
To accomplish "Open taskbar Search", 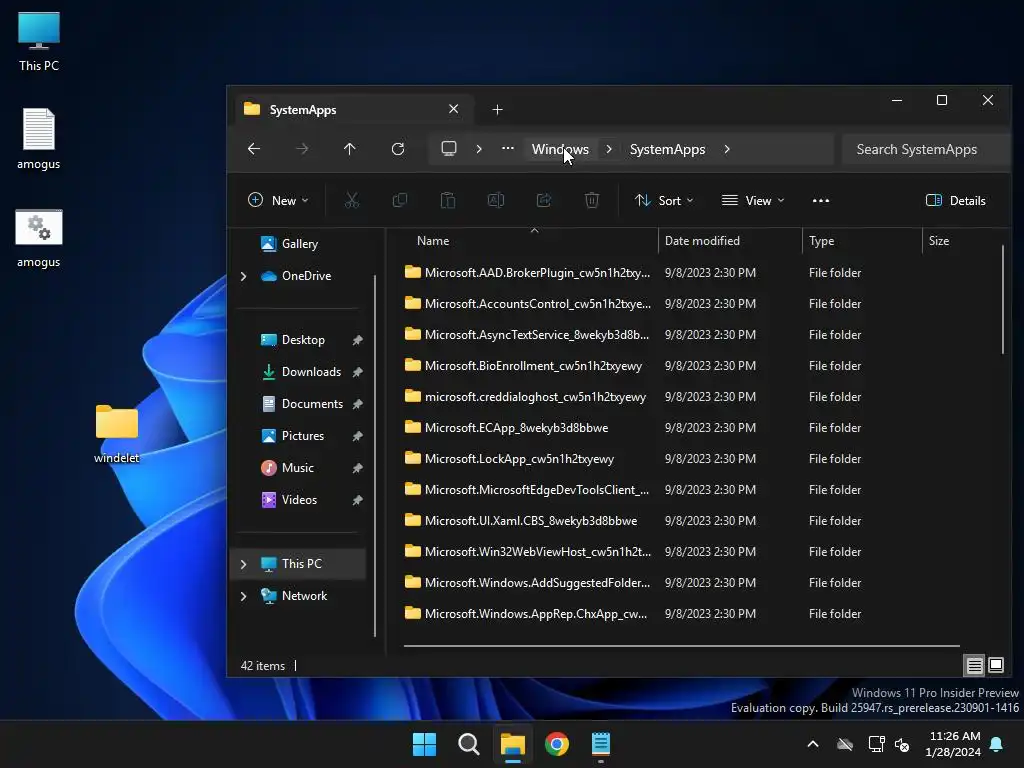I will point(469,744).
